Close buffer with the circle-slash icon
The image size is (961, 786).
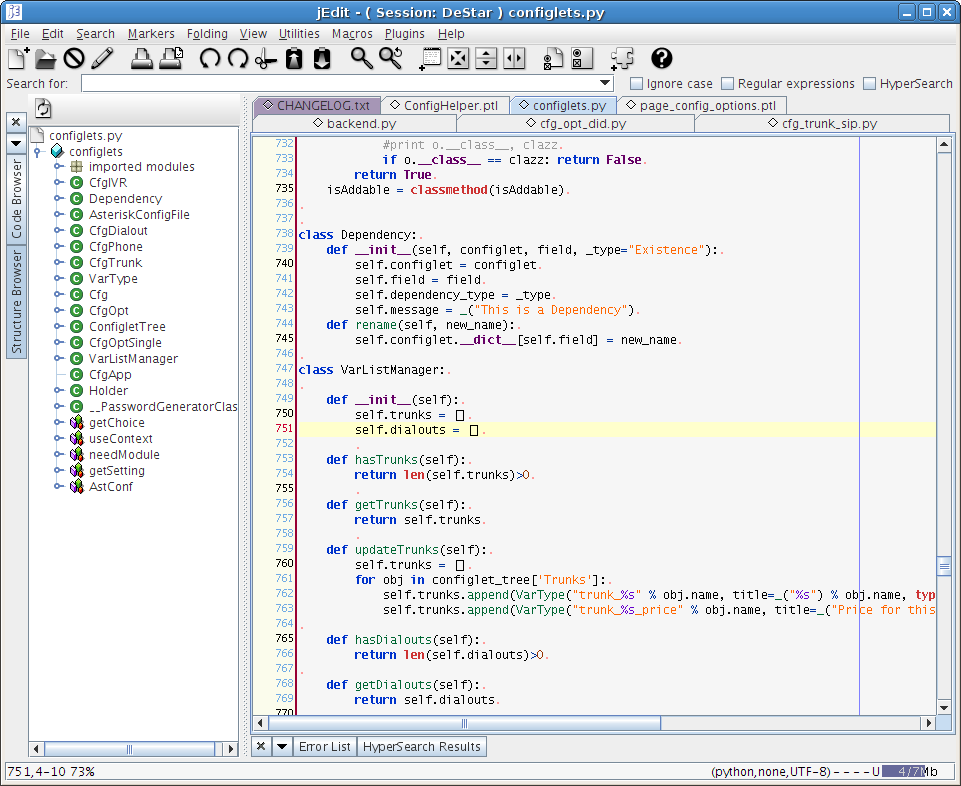(74, 59)
